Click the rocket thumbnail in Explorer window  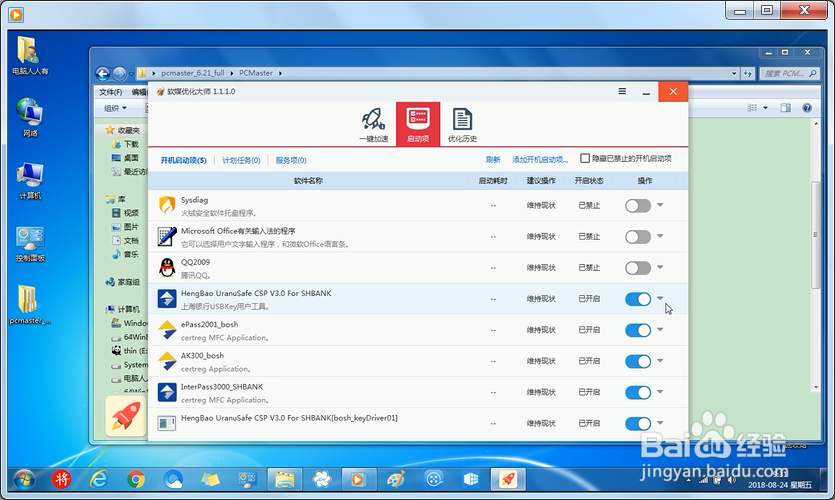126,416
